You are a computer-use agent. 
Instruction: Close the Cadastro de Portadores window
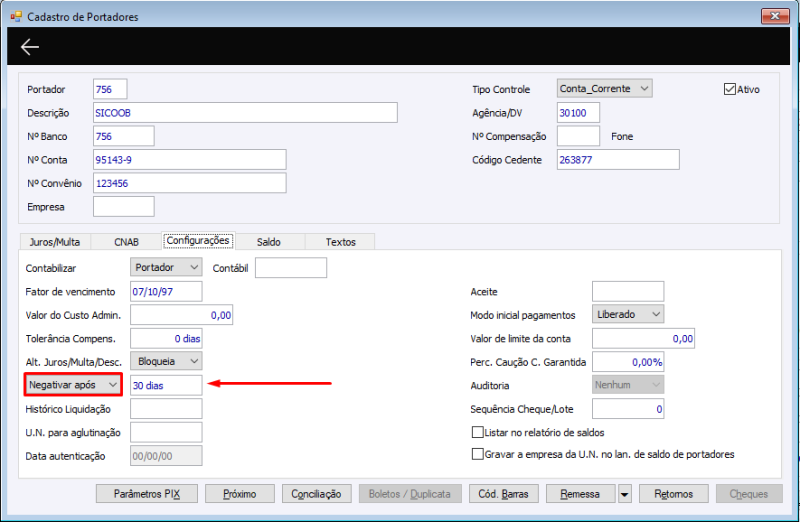(775, 16)
